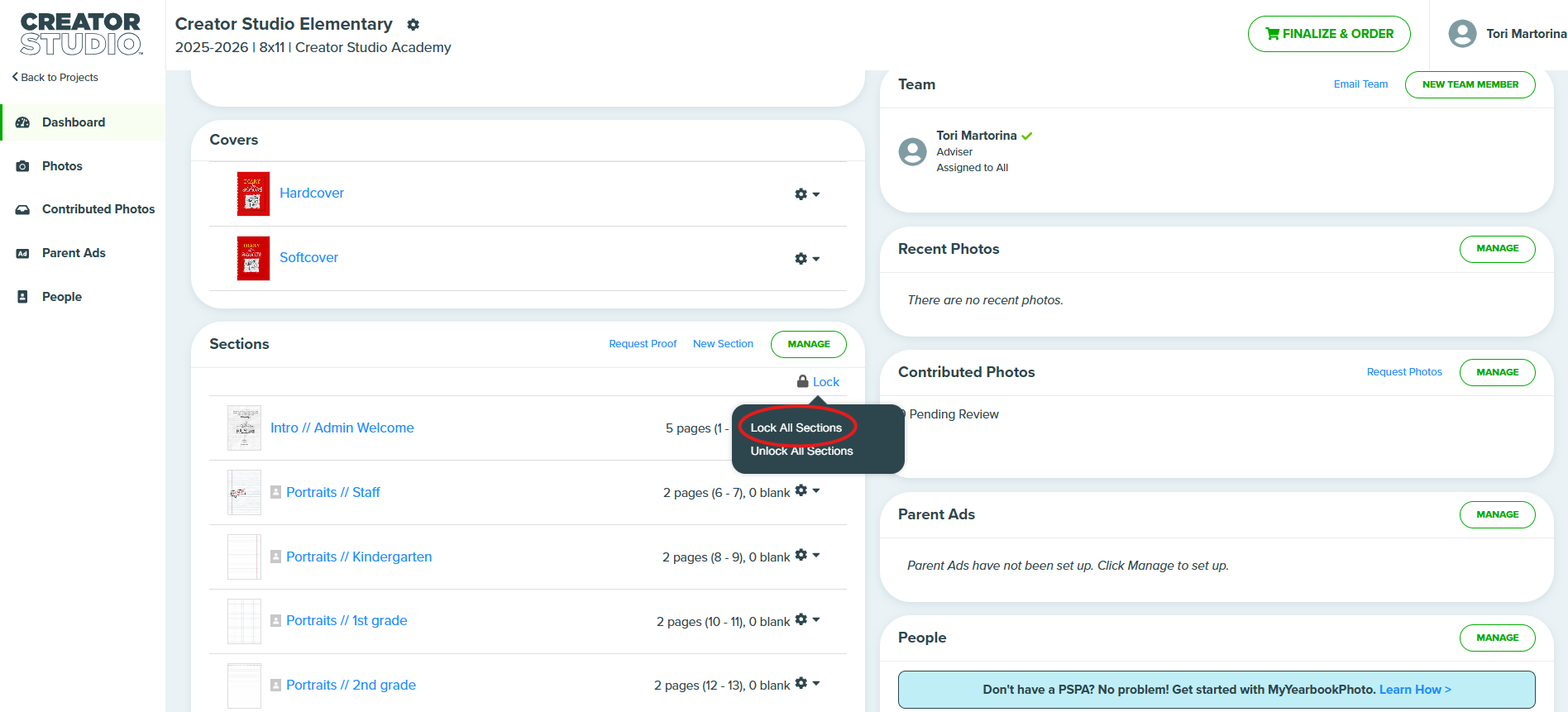Image resolution: width=1568 pixels, height=712 pixels.
Task: Click the Photos camera icon
Action: (x=23, y=166)
